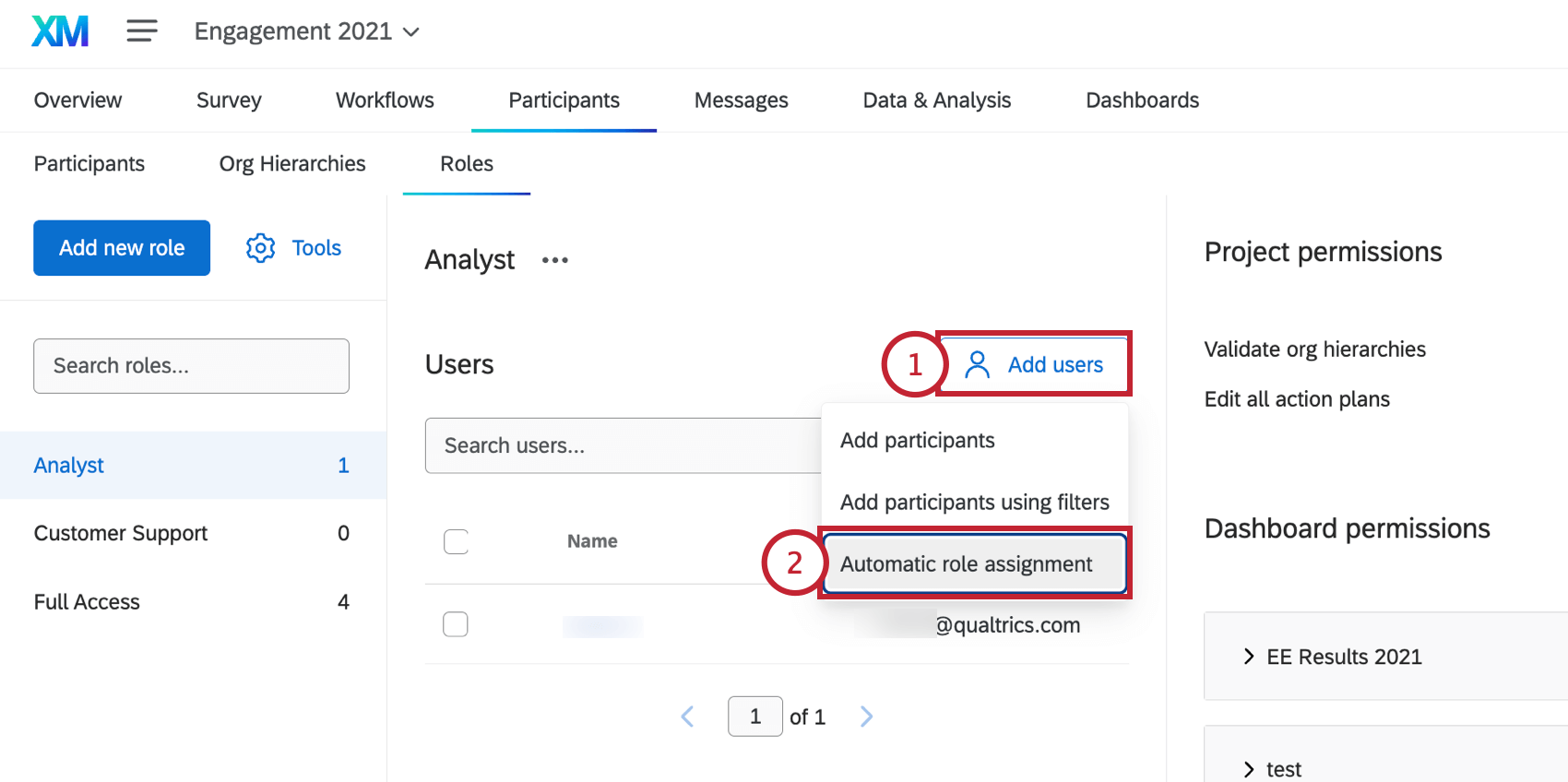This screenshot has height=782, width=1568.
Task: Click the Add new role button
Action: [x=121, y=247]
